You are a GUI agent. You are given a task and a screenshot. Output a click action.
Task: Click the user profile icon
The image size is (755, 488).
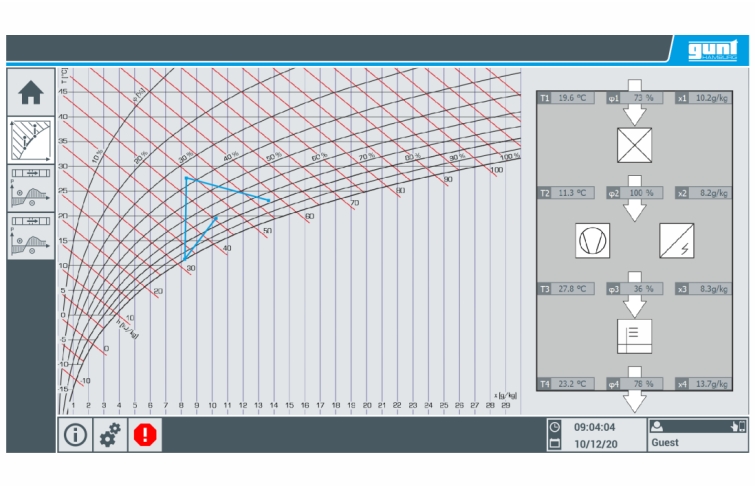tap(657, 426)
